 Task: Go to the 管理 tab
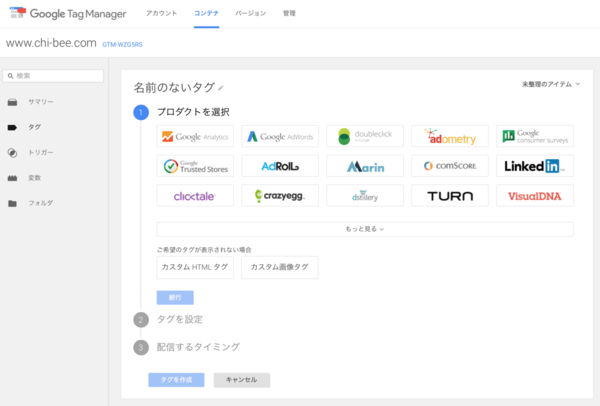(x=289, y=13)
